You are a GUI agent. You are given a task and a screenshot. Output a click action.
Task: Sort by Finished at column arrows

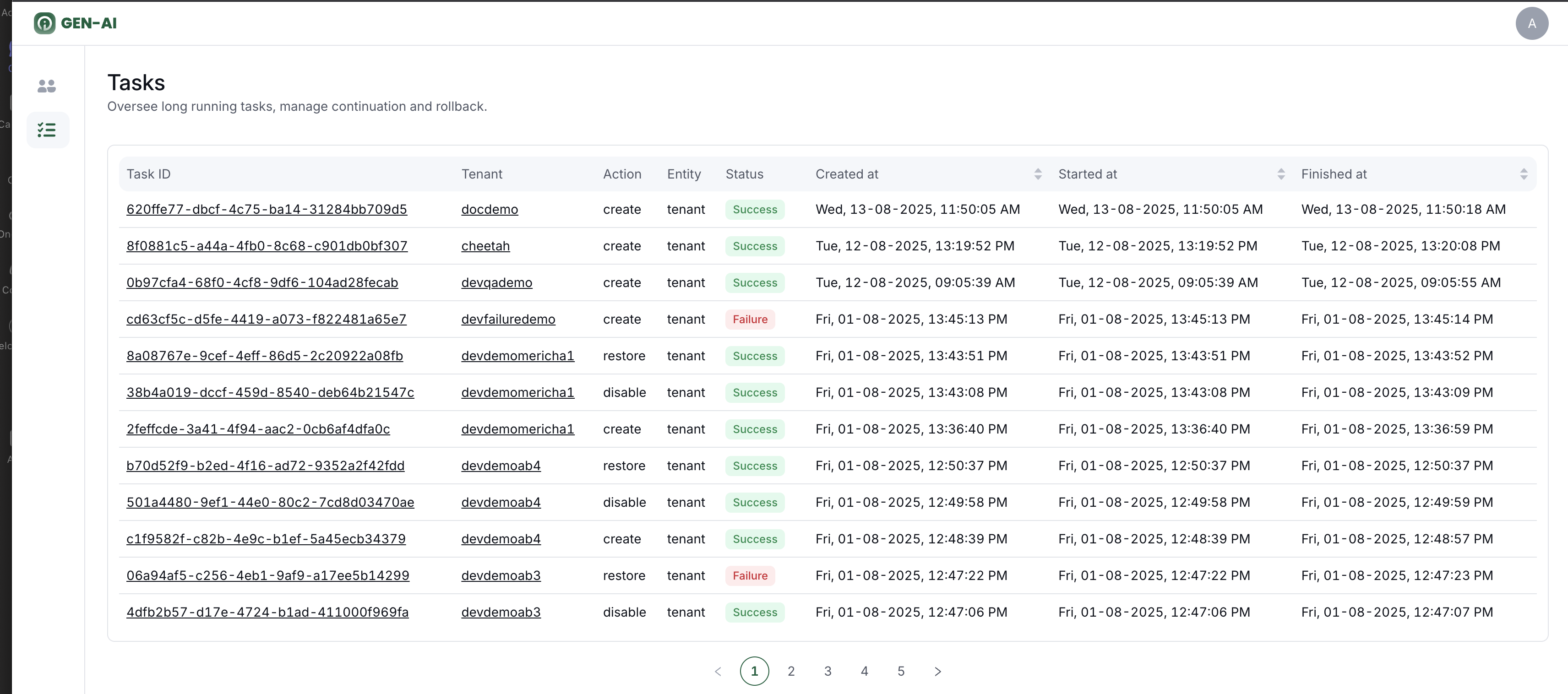[x=1524, y=174]
